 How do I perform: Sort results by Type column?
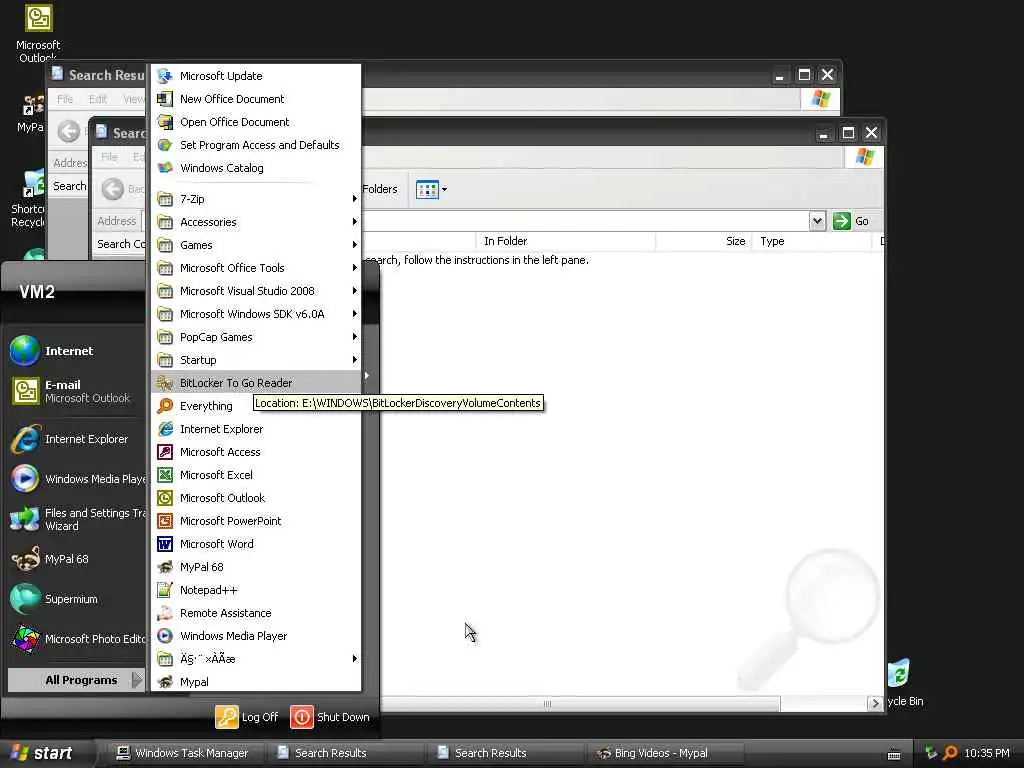pos(812,241)
